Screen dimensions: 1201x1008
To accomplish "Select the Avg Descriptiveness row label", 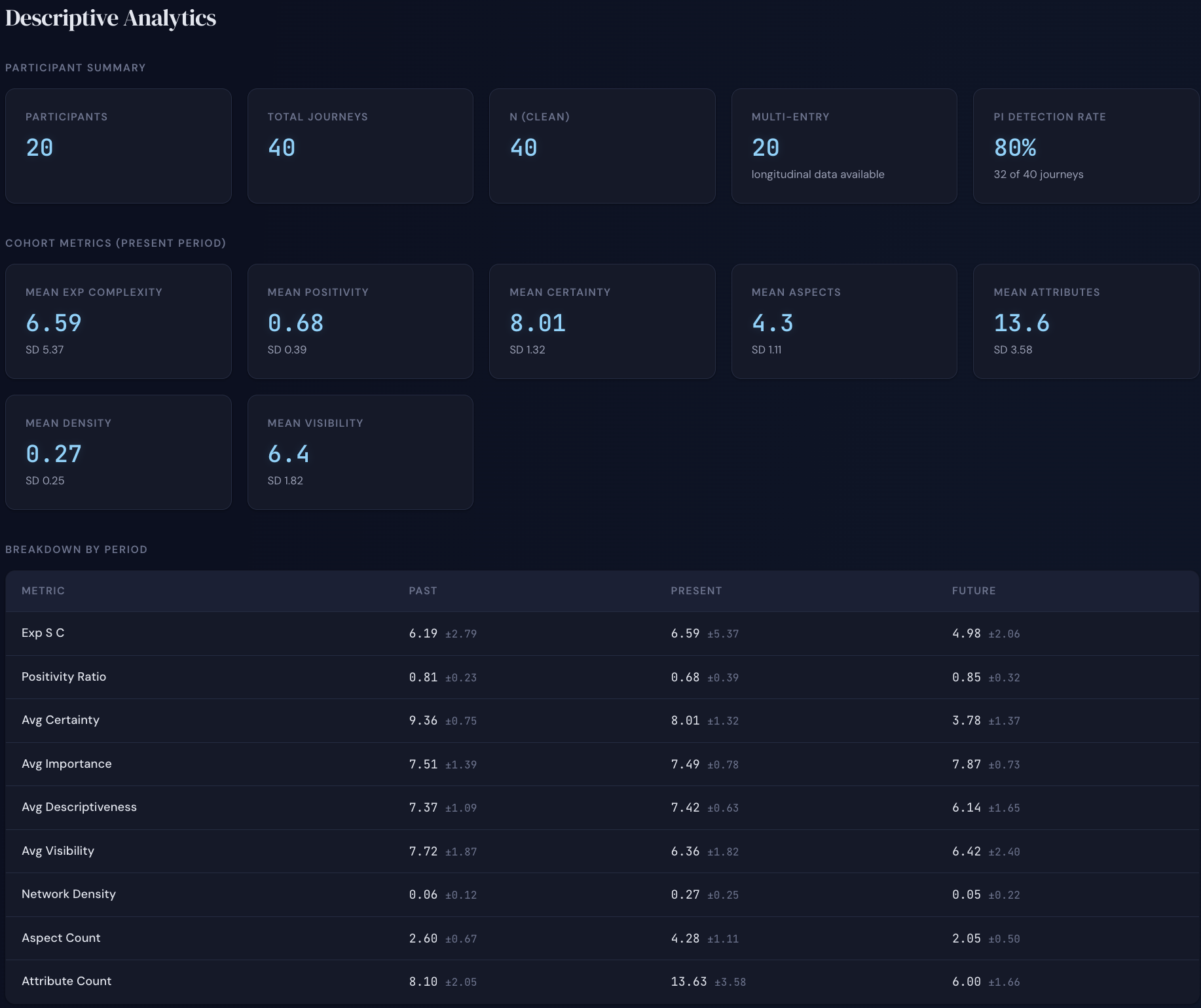I will tap(79, 807).
